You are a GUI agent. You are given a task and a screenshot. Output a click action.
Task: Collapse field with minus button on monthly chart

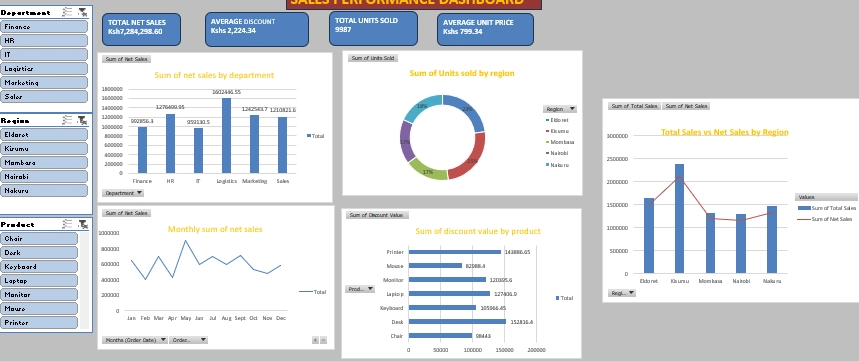[323, 340]
